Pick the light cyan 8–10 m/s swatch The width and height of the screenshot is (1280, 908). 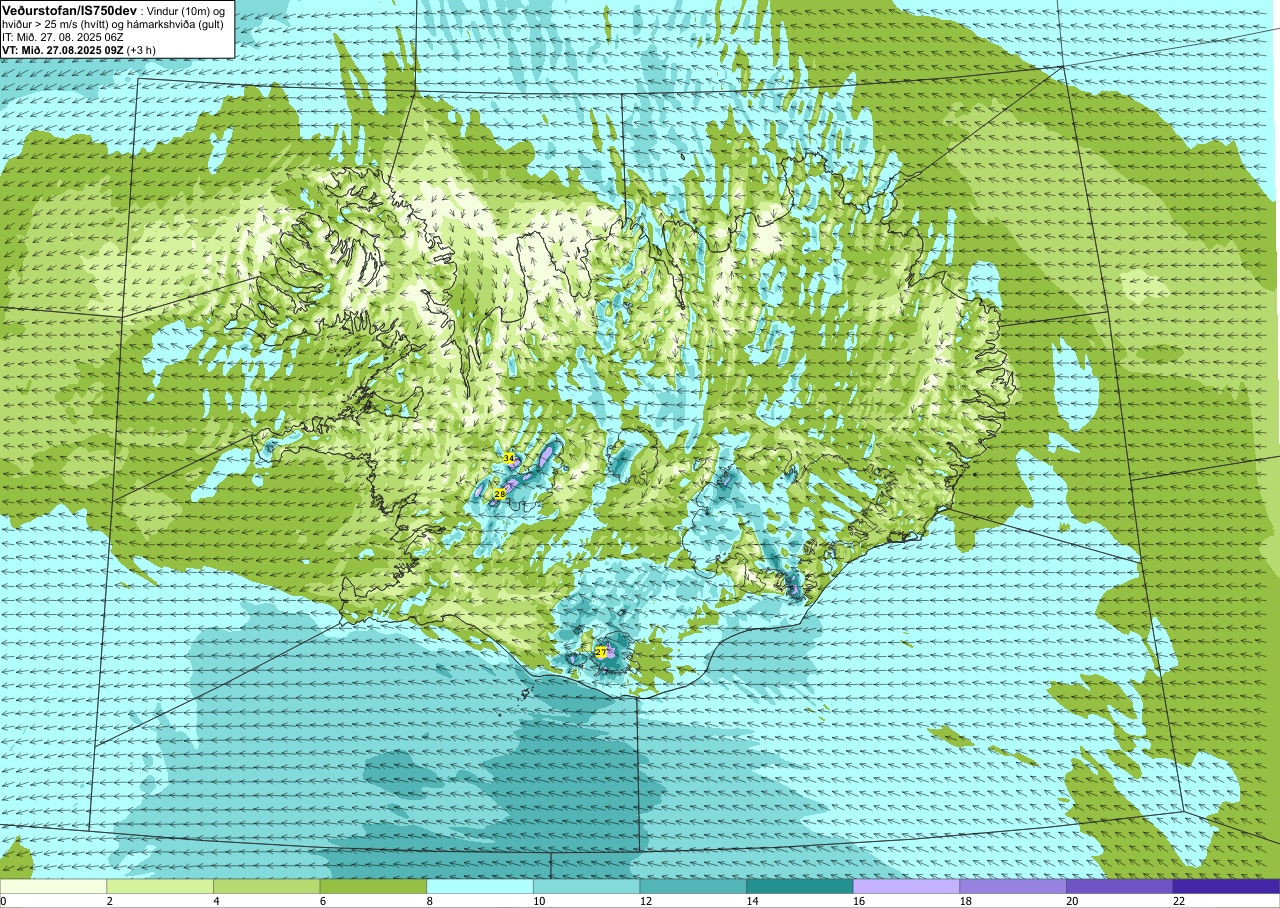point(480,886)
